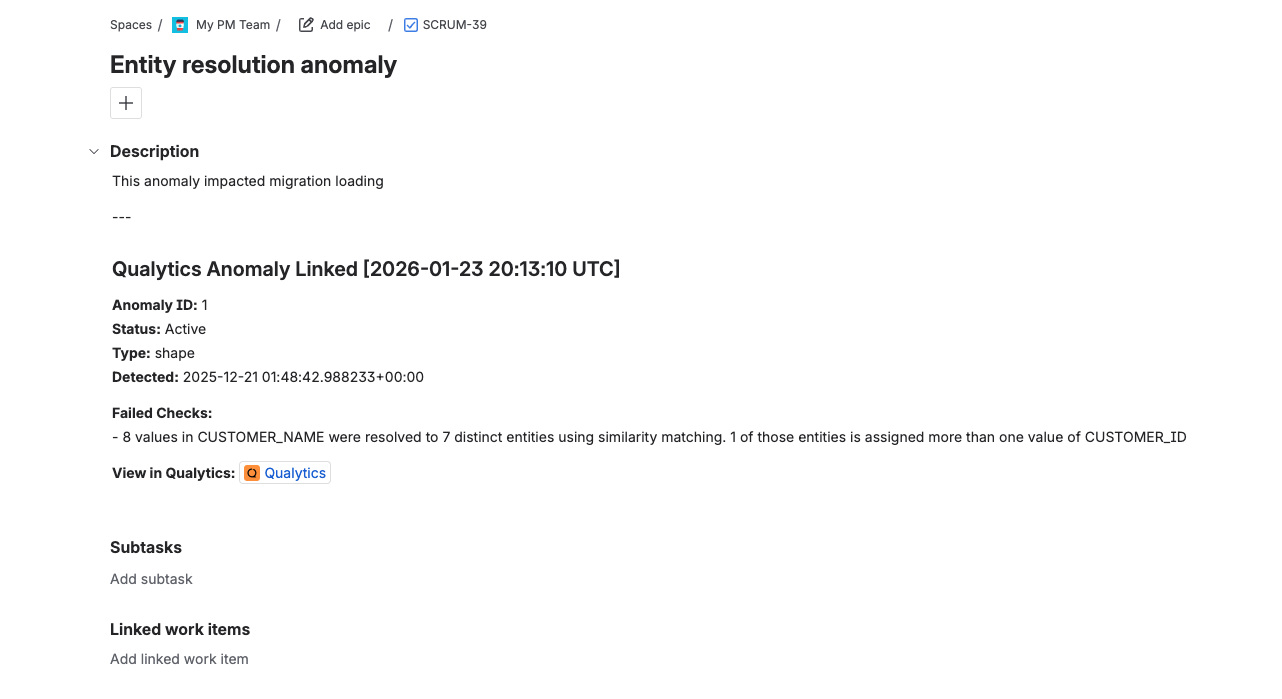Open the Qualytics link

point(293,472)
